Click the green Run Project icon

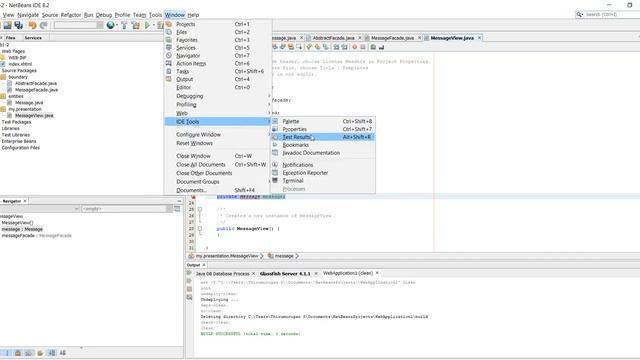click(x=147, y=25)
